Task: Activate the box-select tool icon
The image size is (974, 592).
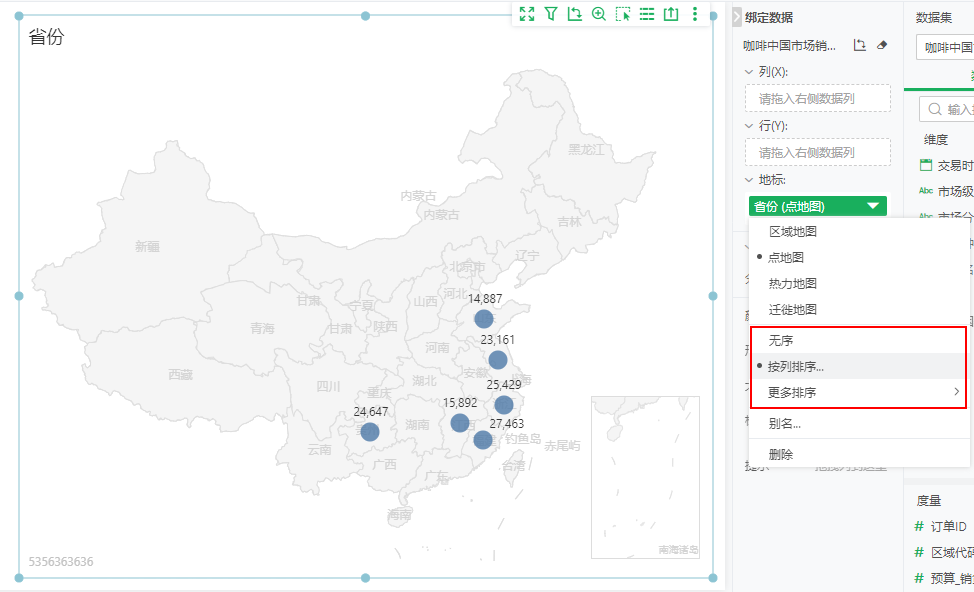Action: pyautogui.click(x=623, y=14)
